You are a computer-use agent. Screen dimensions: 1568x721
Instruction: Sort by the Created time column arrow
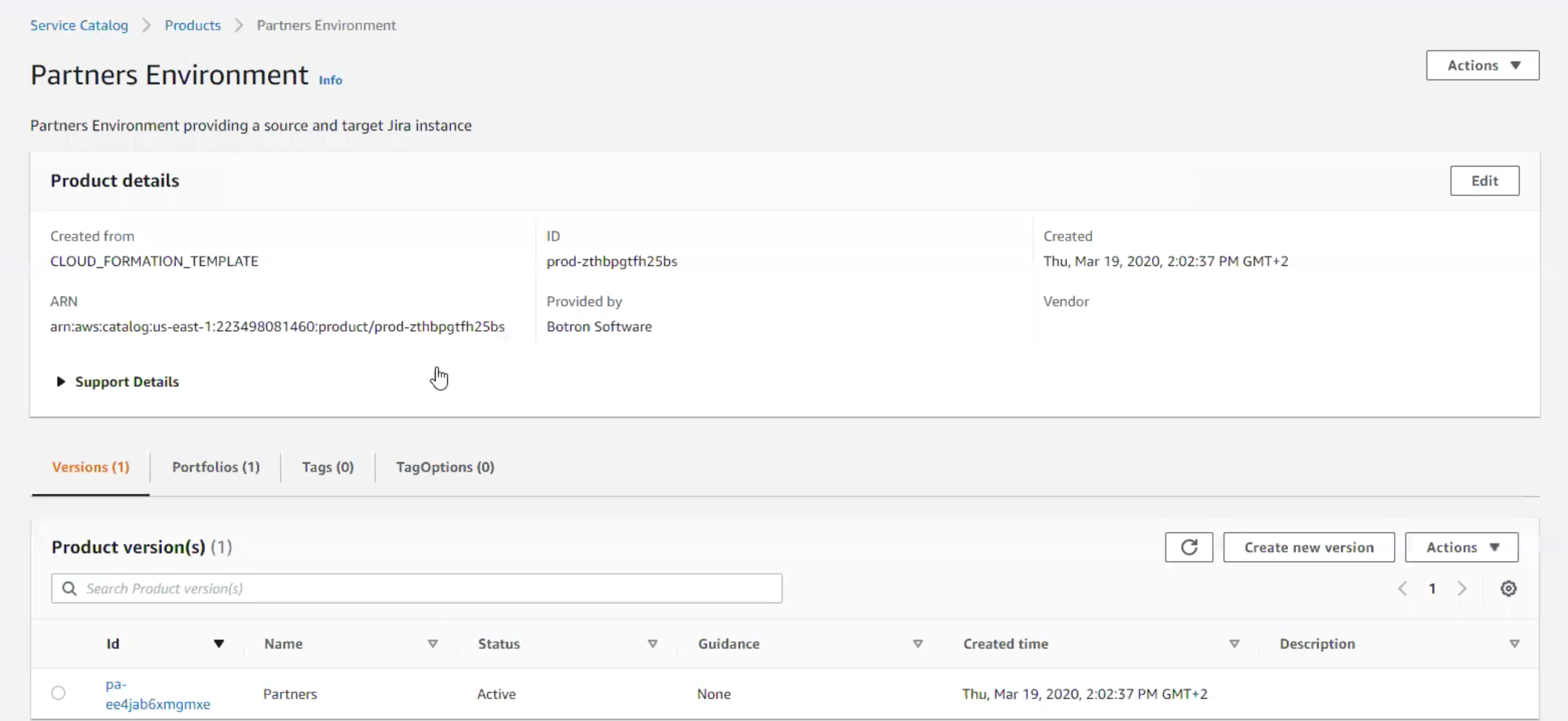point(1235,644)
